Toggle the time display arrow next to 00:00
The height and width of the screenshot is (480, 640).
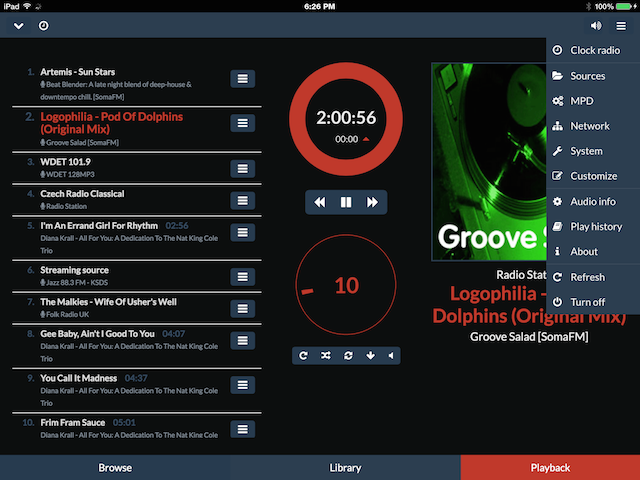(x=366, y=139)
